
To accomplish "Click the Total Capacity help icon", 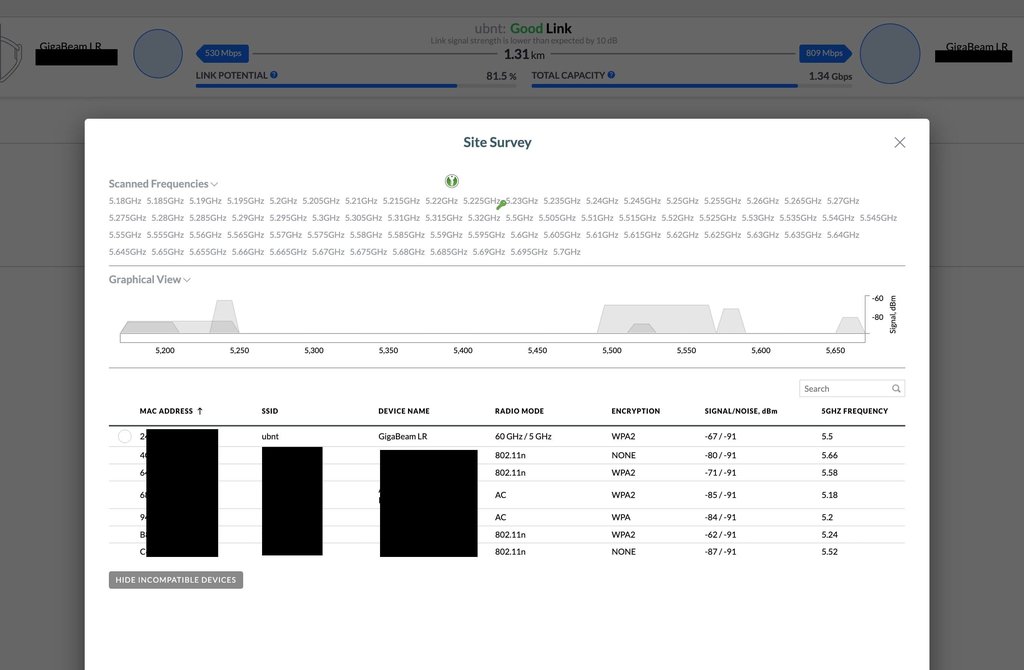I will [x=611, y=75].
